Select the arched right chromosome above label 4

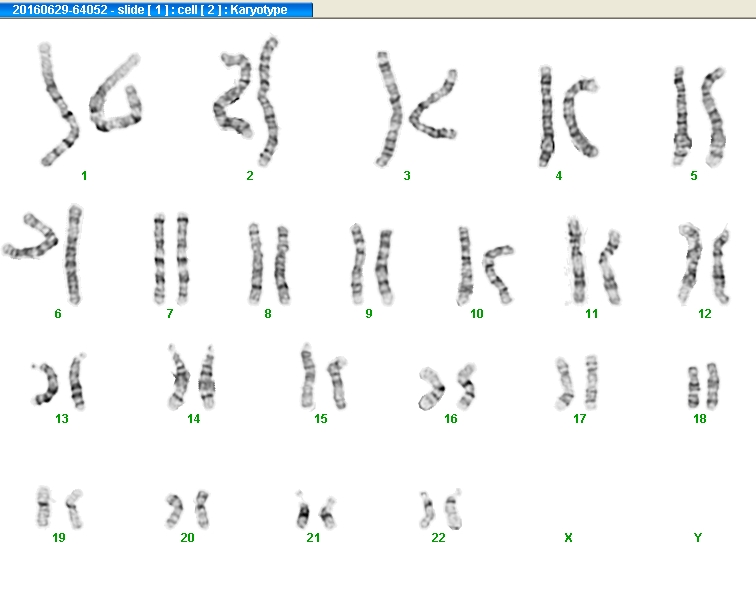(580, 117)
